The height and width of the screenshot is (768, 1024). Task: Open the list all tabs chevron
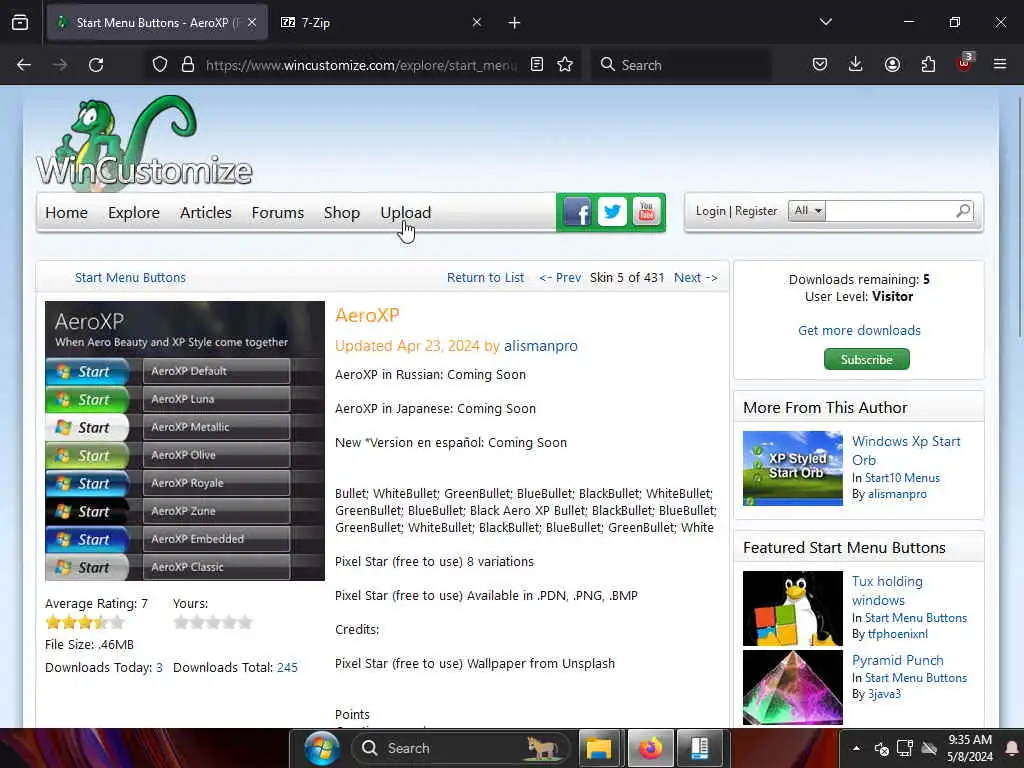pyautogui.click(x=826, y=22)
